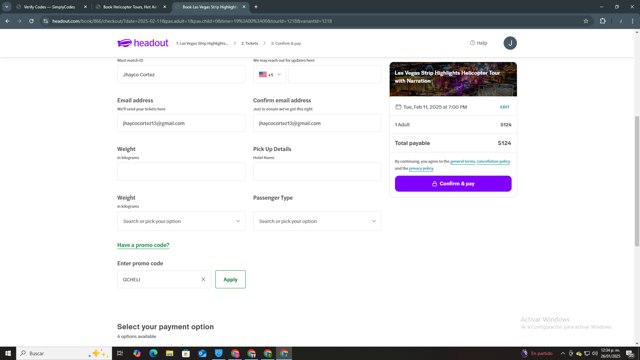
Task: Click the phone number input field
Action: coord(335,75)
